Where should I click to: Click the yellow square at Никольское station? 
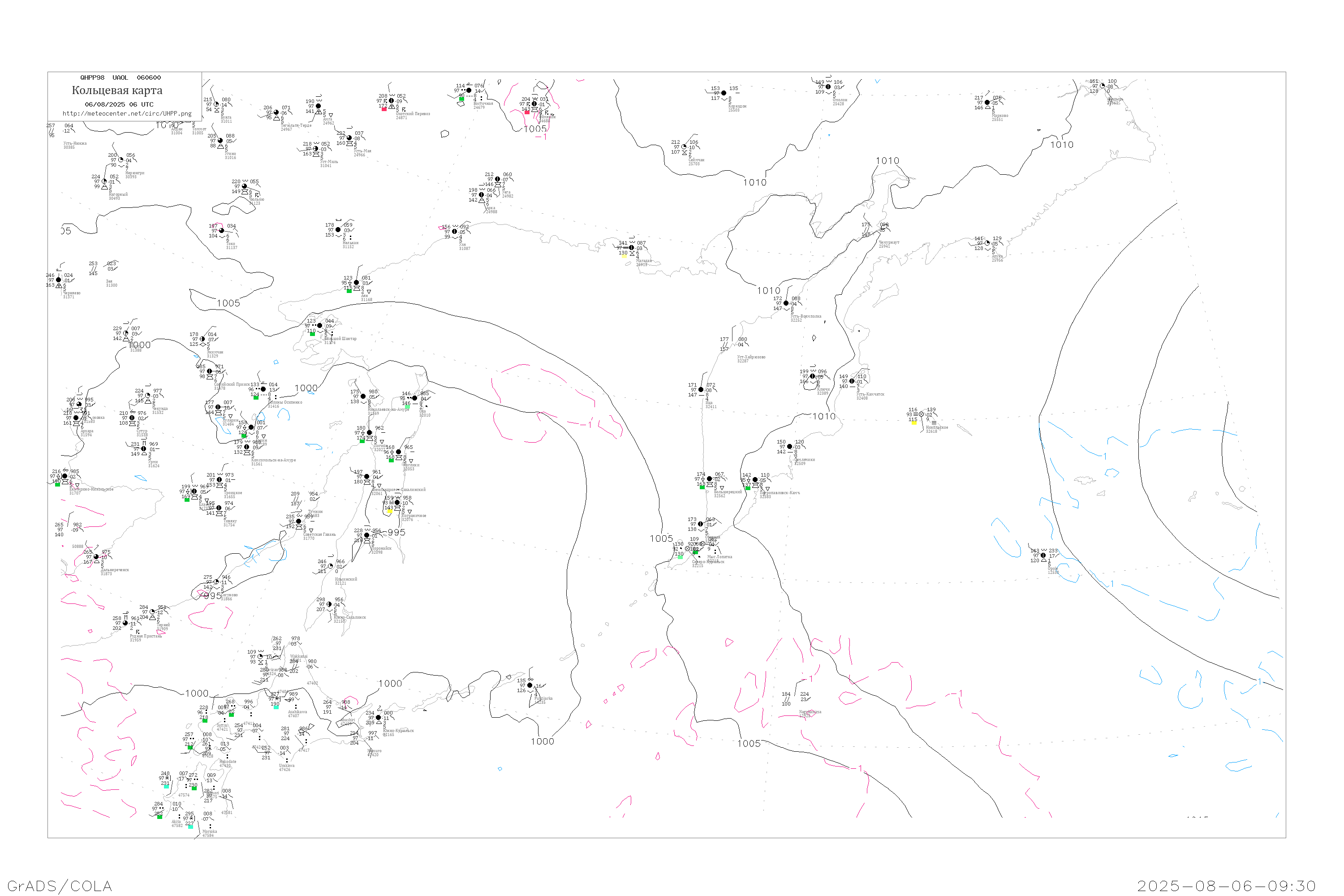pos(914,423)
